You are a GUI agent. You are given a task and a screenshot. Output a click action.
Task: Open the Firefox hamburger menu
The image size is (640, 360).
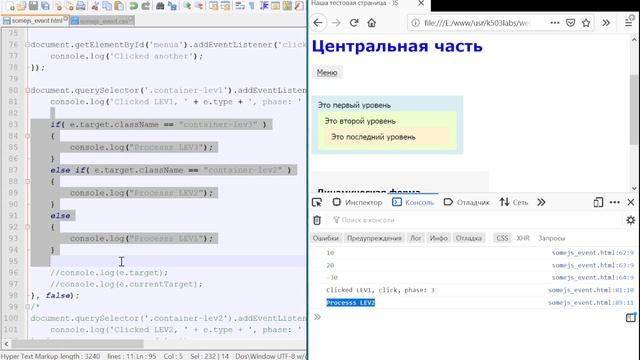pyautogui.click(x=629, y=23)
